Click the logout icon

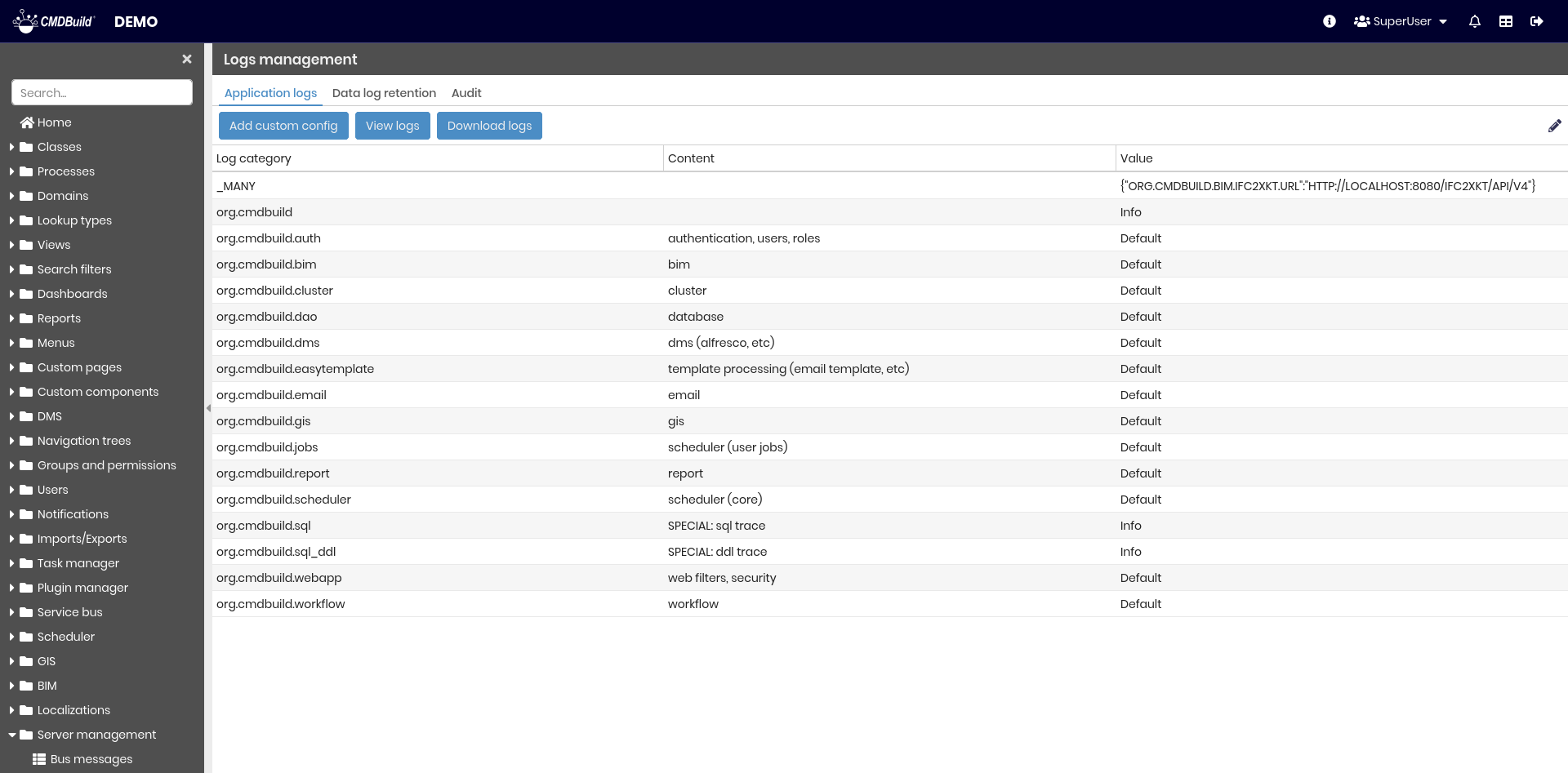click(1536, 21)
